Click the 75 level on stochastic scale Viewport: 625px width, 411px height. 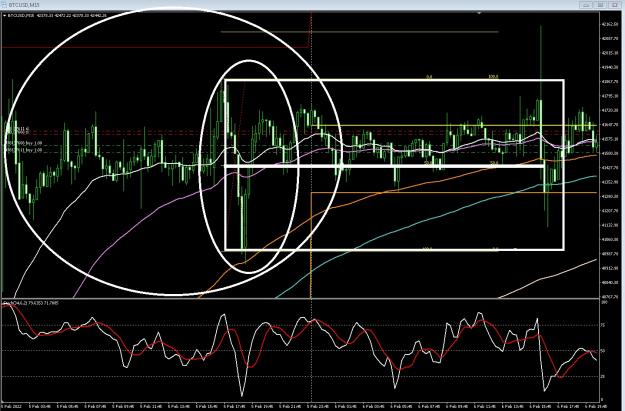(x=603, y=325)
